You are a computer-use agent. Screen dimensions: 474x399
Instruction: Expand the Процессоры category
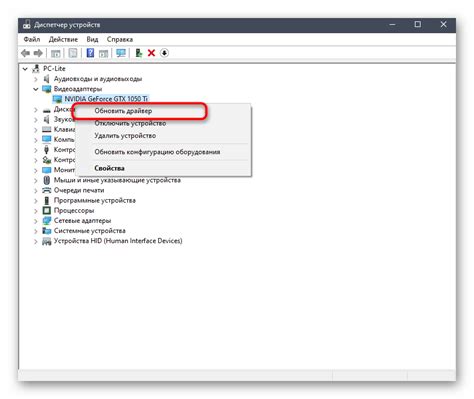36,211
